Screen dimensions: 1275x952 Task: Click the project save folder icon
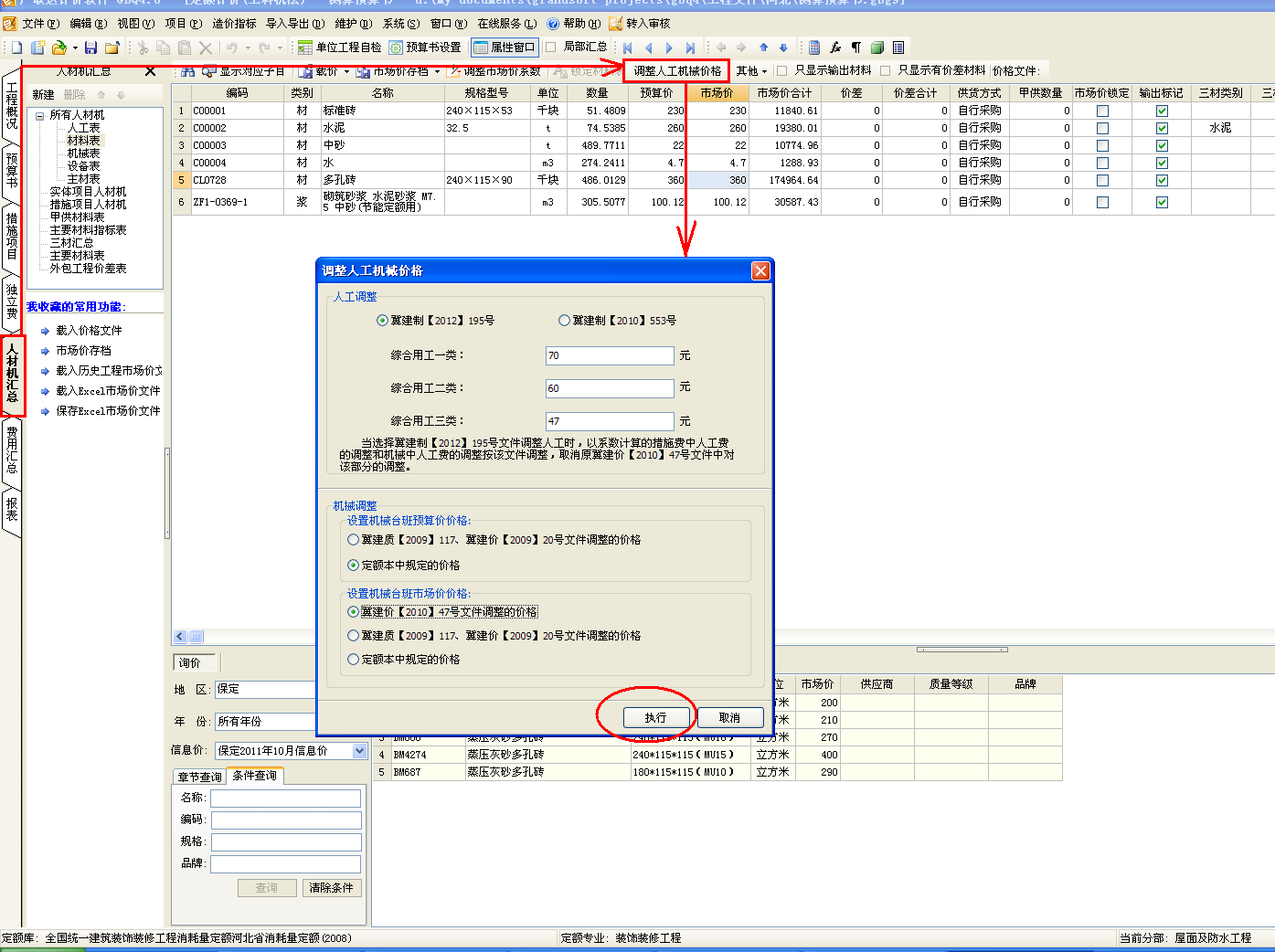pos(112,48)
